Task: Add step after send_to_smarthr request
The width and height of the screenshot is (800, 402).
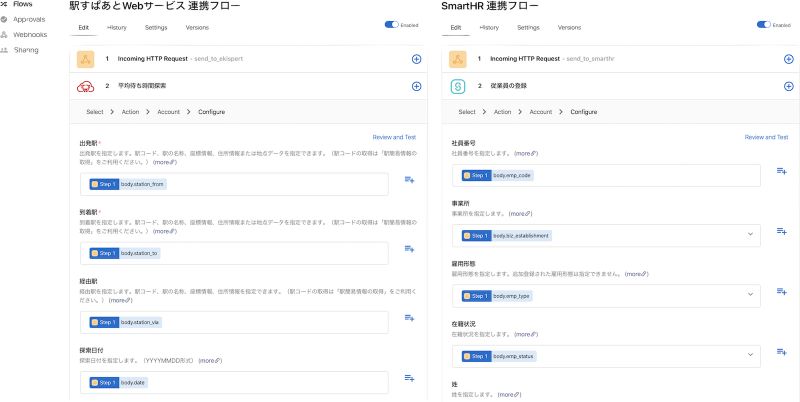Action: pos(788,59)
